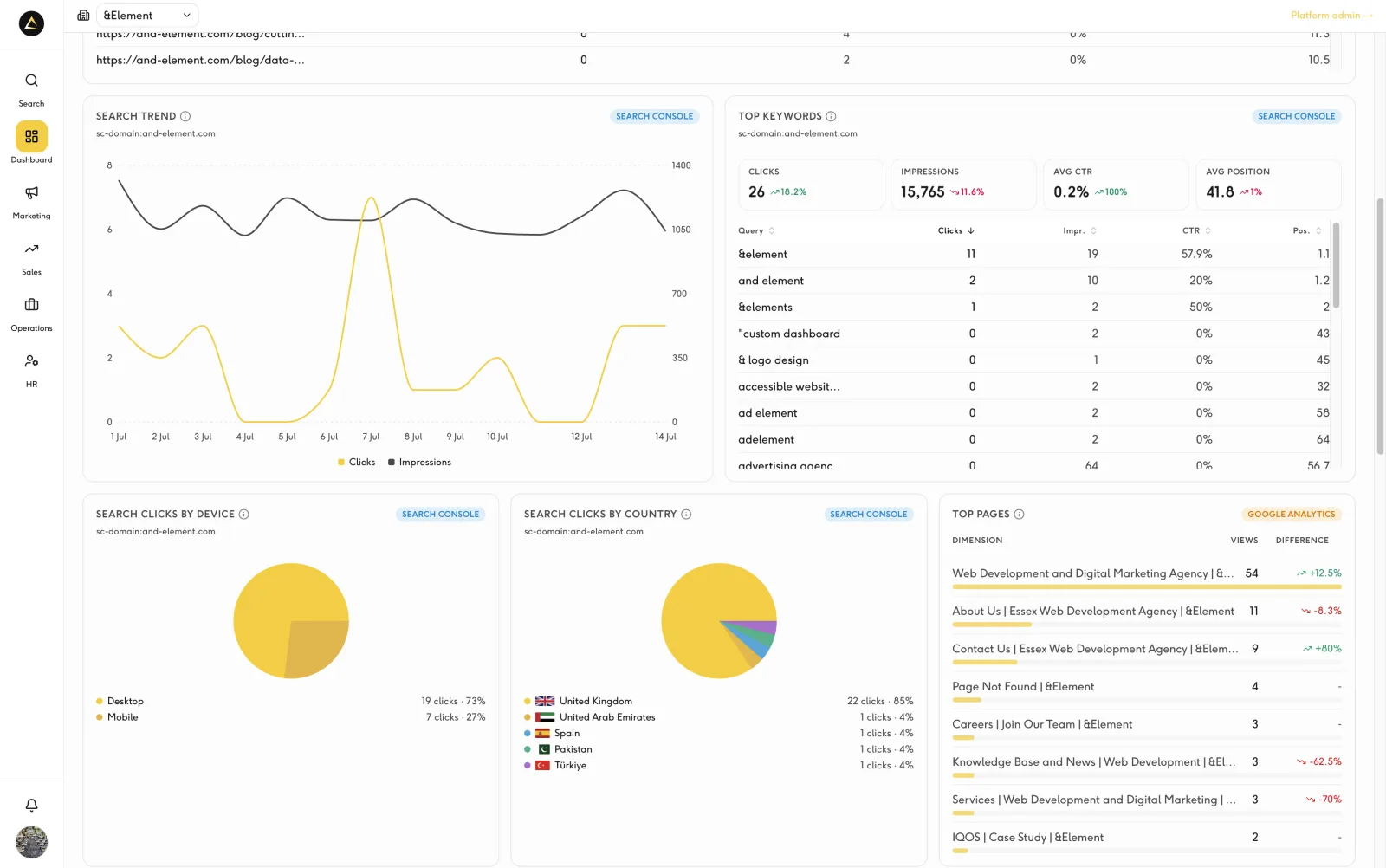Toggle the Impressions series in chart legend
Viewport: 1386px width, 868px height.
(419, 462)
